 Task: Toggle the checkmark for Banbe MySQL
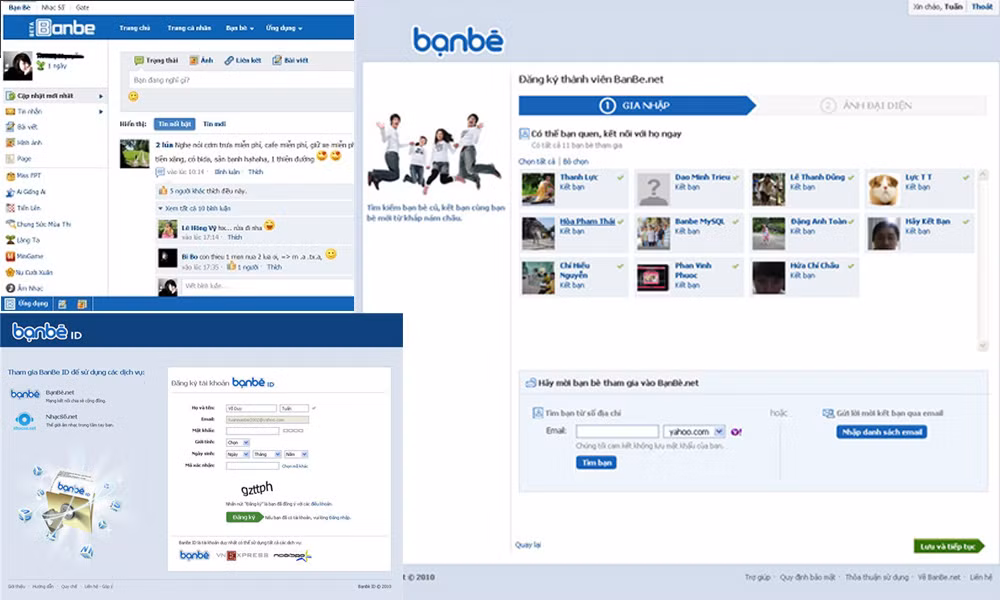[736, 221]
